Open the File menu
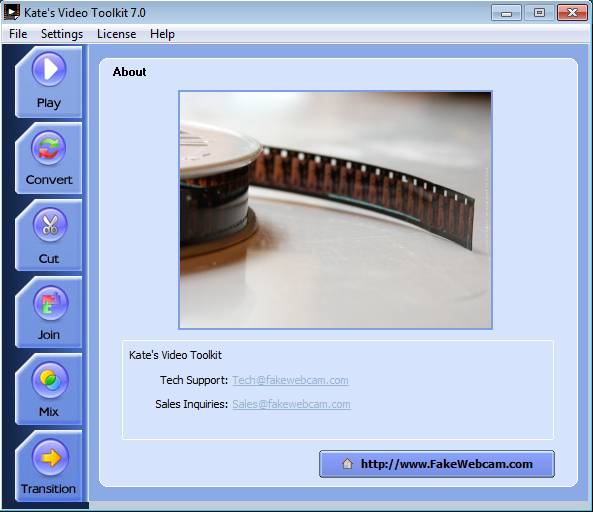 click(x=18, y=34)
